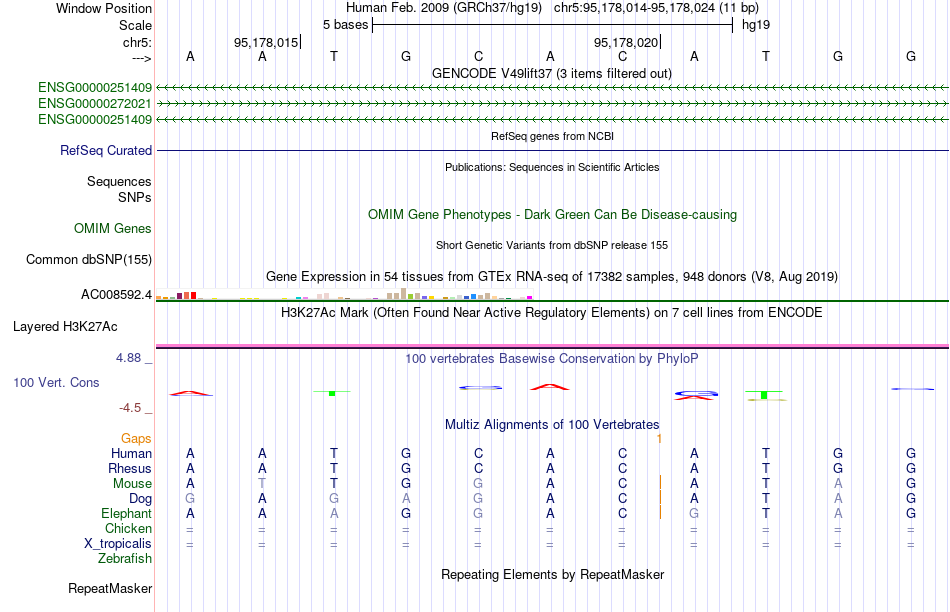Open Short Genetic Variants dbSNP 155 title
Screen dimensions: 950x612
point(552,245)
